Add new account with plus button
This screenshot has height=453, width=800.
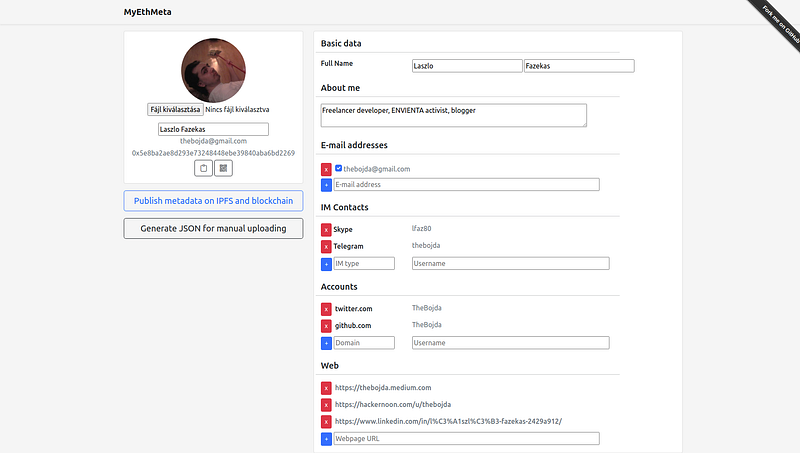326,343
